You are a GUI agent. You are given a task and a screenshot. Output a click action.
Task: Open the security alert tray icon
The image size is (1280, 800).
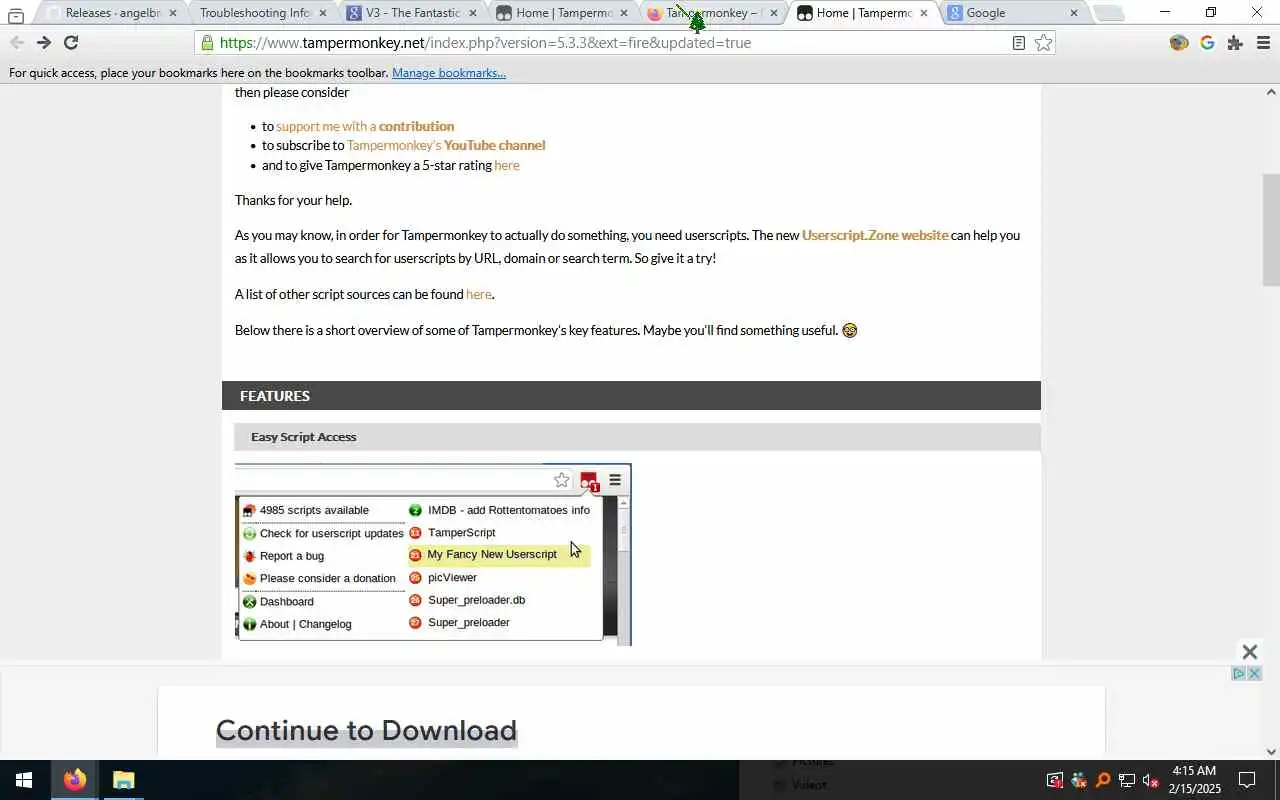tap(1055, 781)
